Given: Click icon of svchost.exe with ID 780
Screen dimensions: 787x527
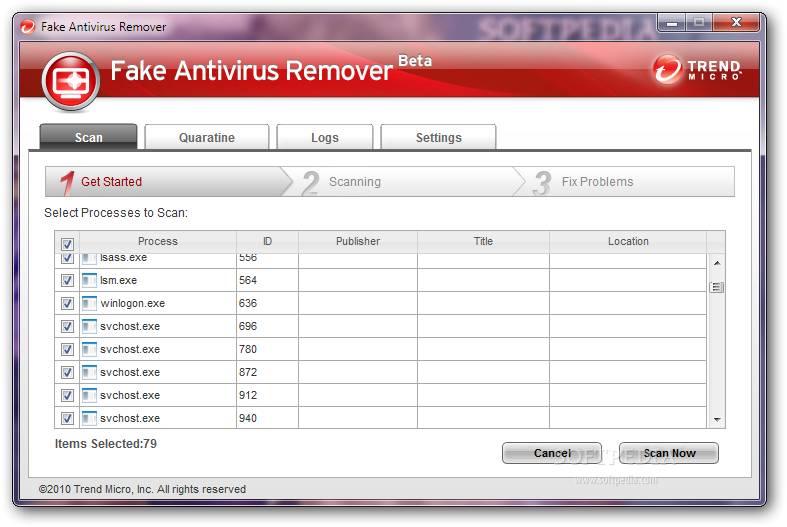Looking at the screenshot, I should coord(89,349).
